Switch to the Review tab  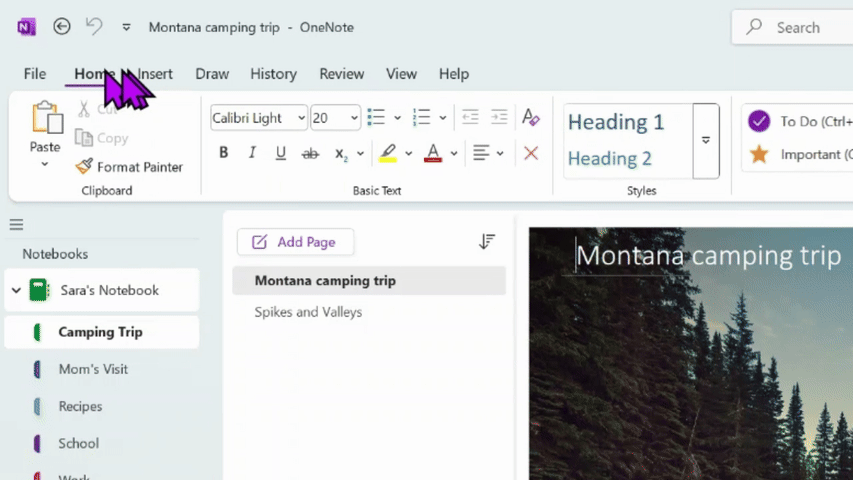[x=342, y=73]
